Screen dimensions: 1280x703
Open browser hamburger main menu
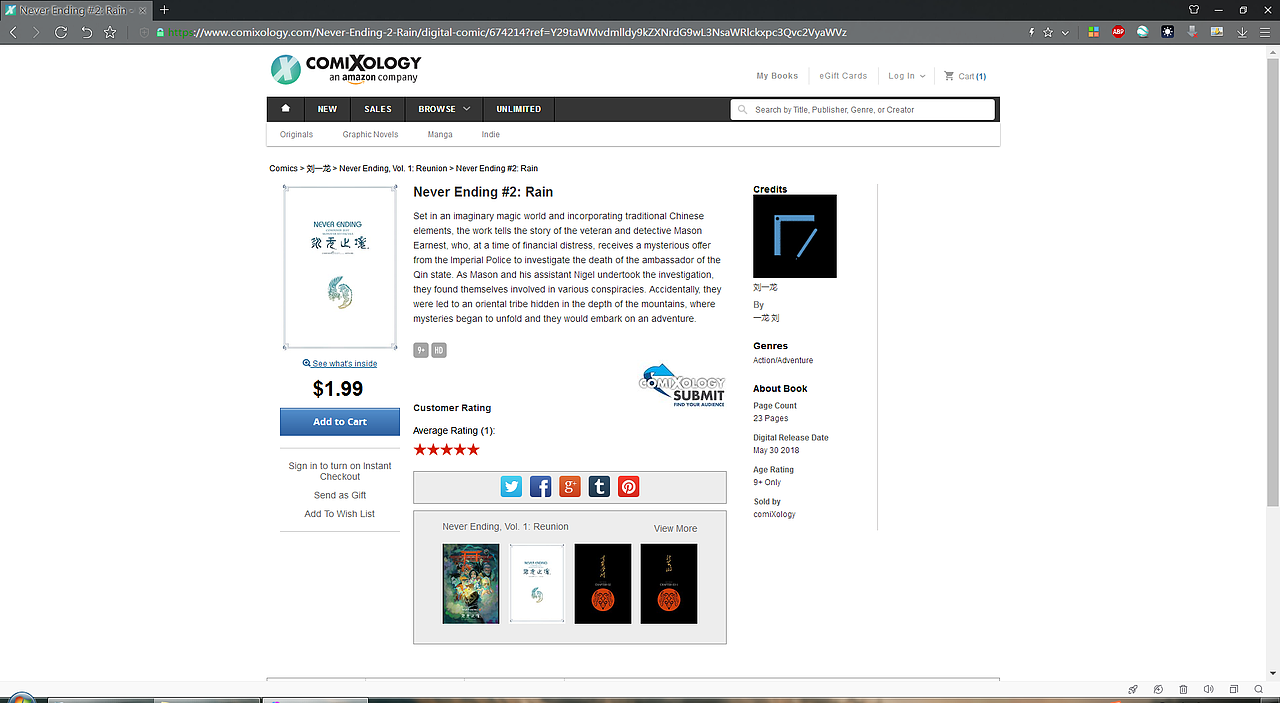(1266, 32)
